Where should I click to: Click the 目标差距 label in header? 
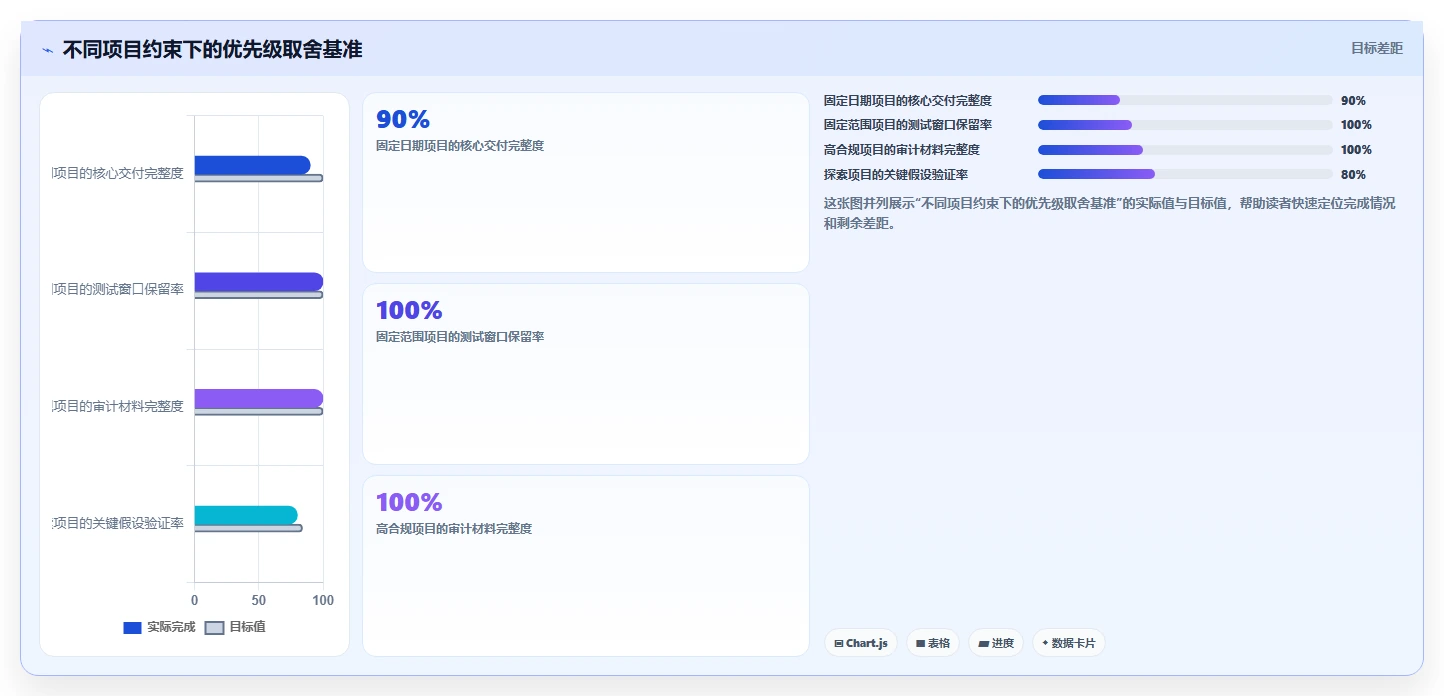click(1377, 48)
